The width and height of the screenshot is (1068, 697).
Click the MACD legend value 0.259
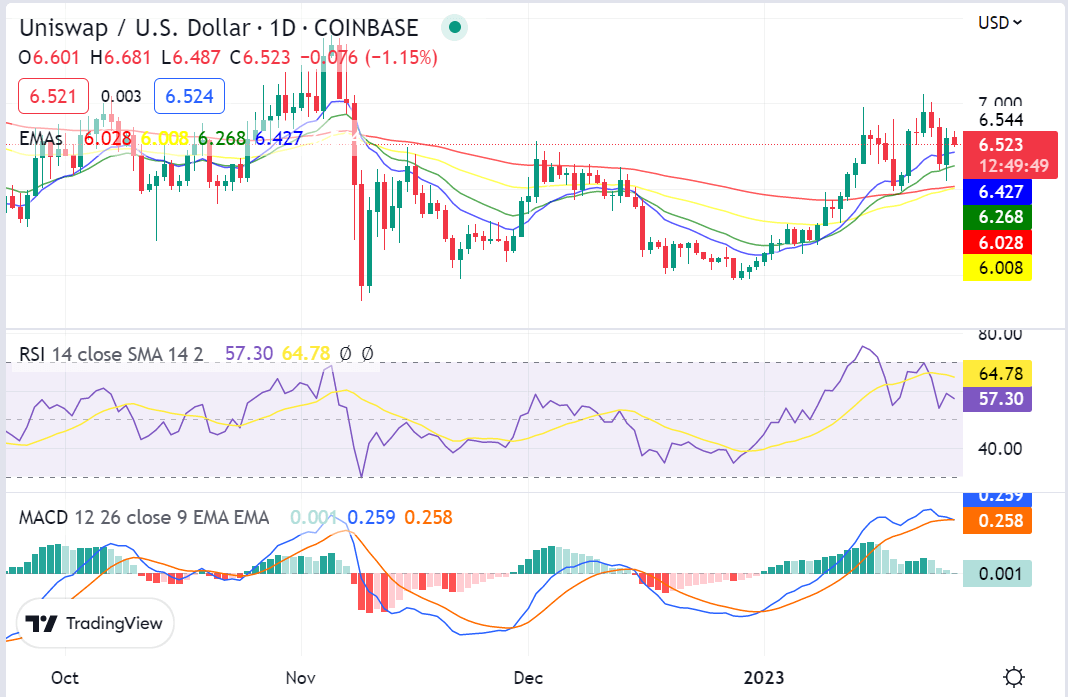(371, 518)
